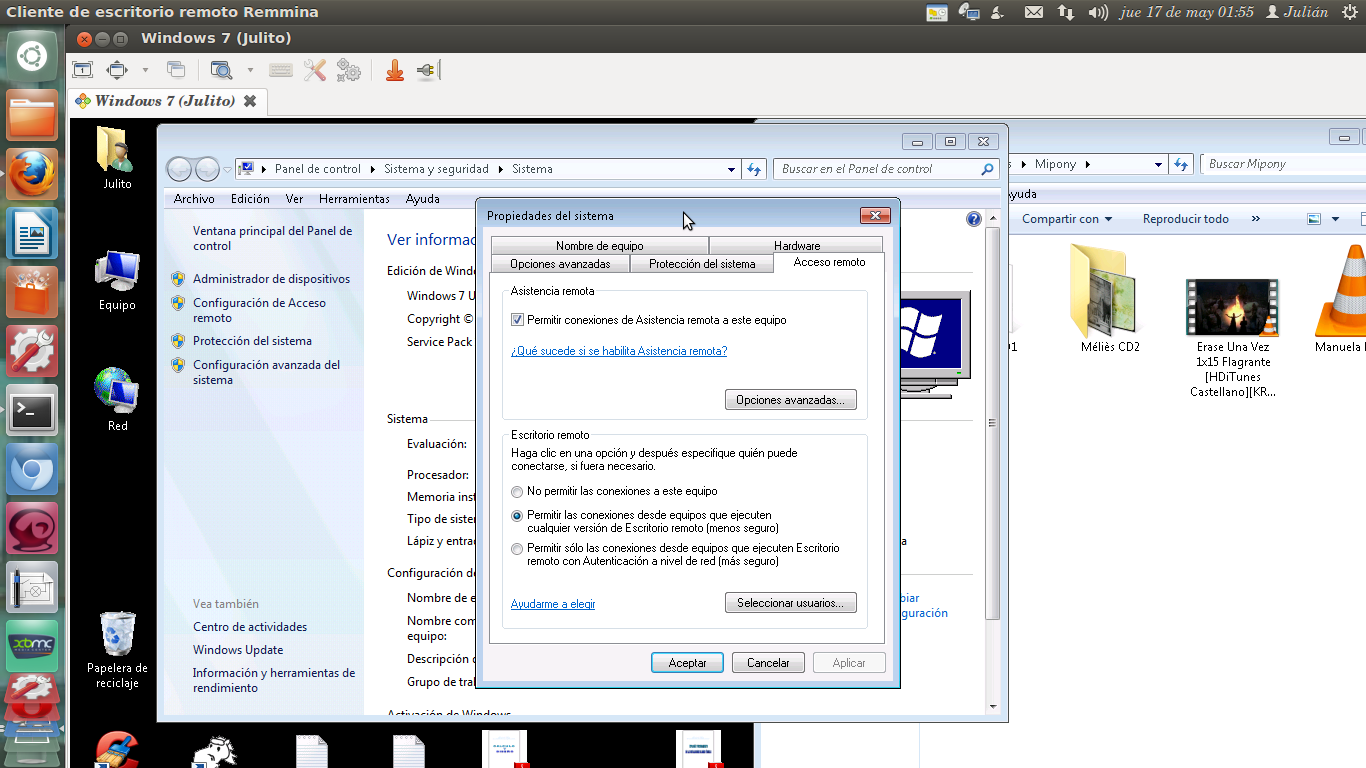Open LibreOffice Writer from the launcher
Screen dimensions: 1366x768
(x=32, y=235)
